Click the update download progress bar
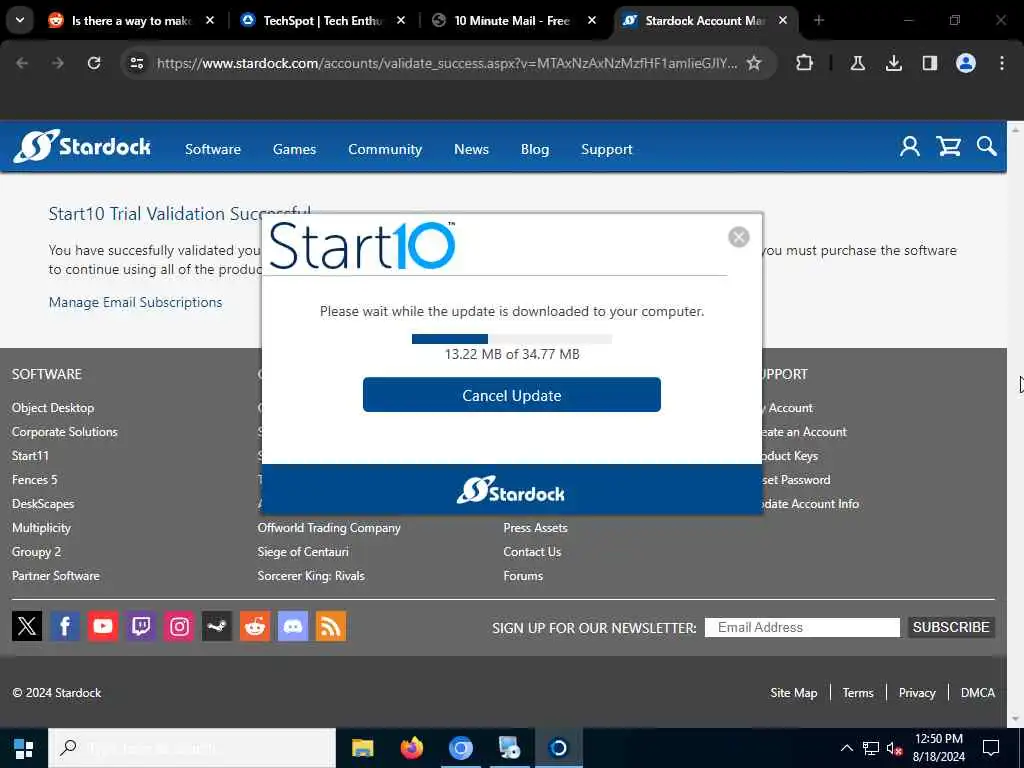The image size is (1024, 768). [x=511, y=338]
